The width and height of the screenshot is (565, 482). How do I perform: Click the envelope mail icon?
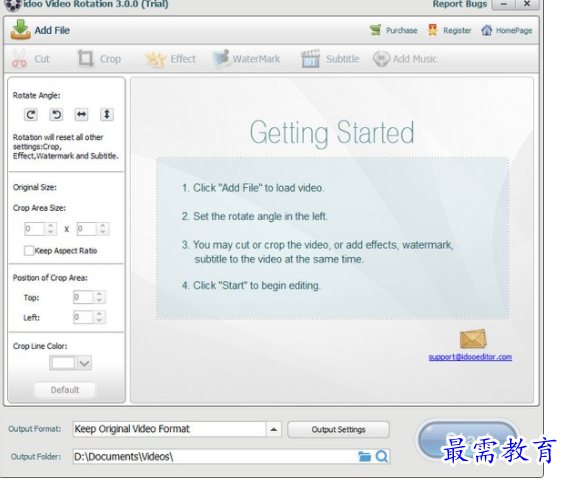[x=473, y=339]
